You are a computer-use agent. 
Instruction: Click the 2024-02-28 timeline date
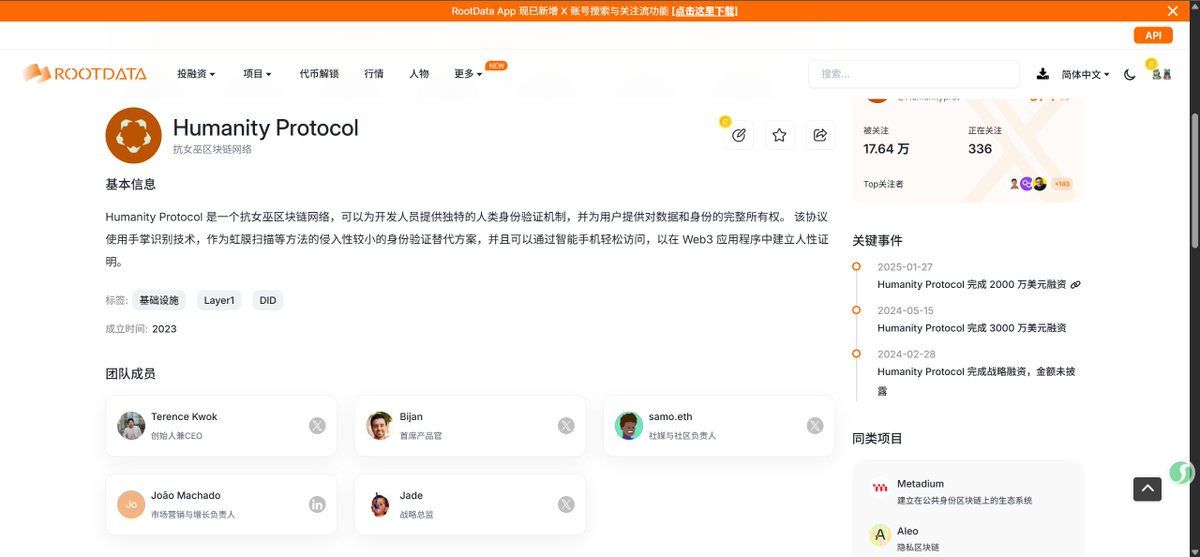click(906, 354)
